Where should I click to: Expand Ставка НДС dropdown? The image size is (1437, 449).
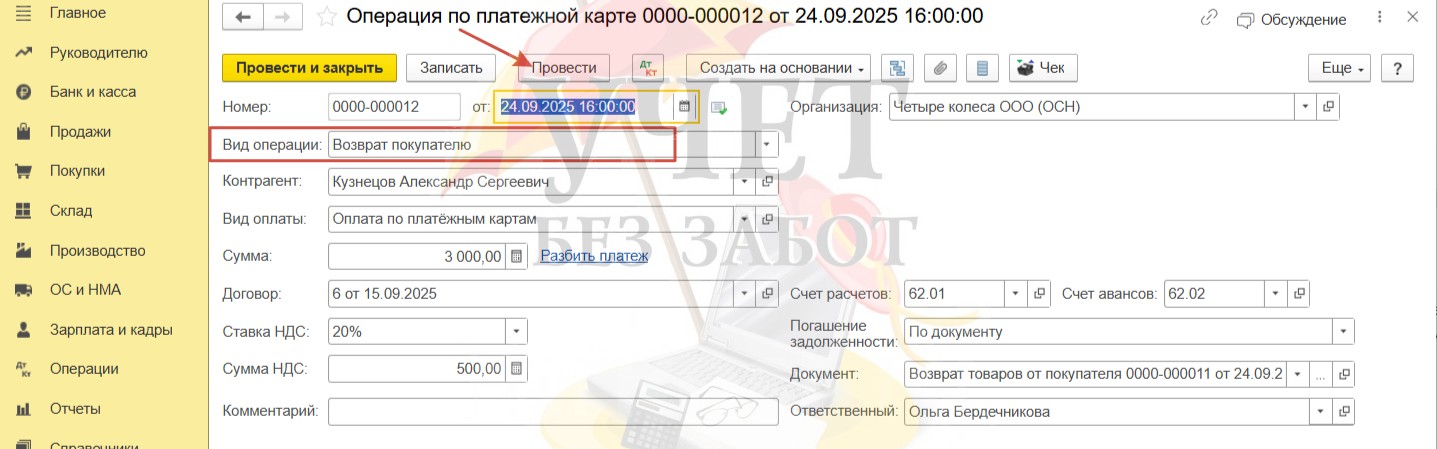(516, 331)
